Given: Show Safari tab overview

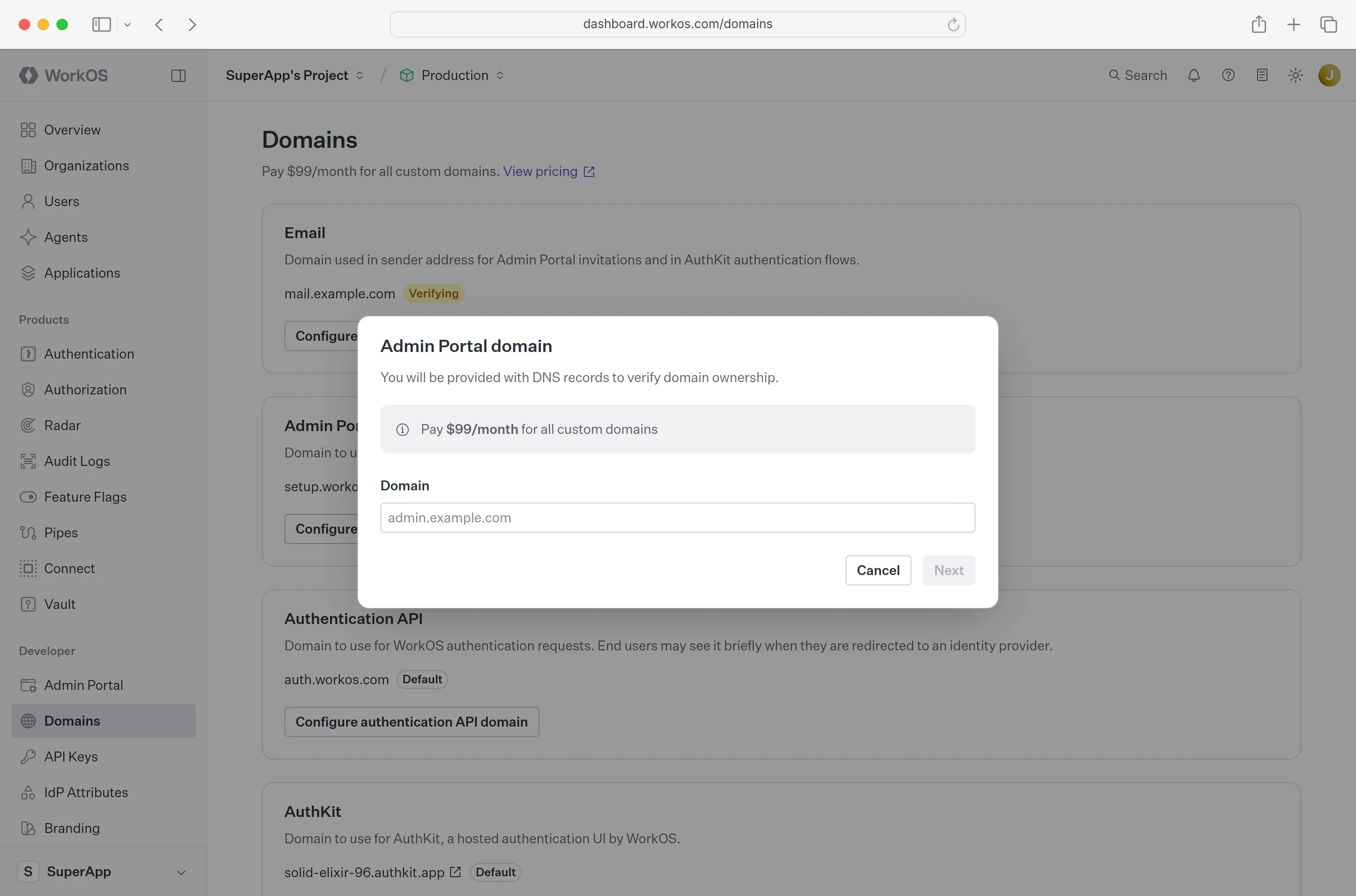Looking at the screenshot, I should click(1329, 24).
